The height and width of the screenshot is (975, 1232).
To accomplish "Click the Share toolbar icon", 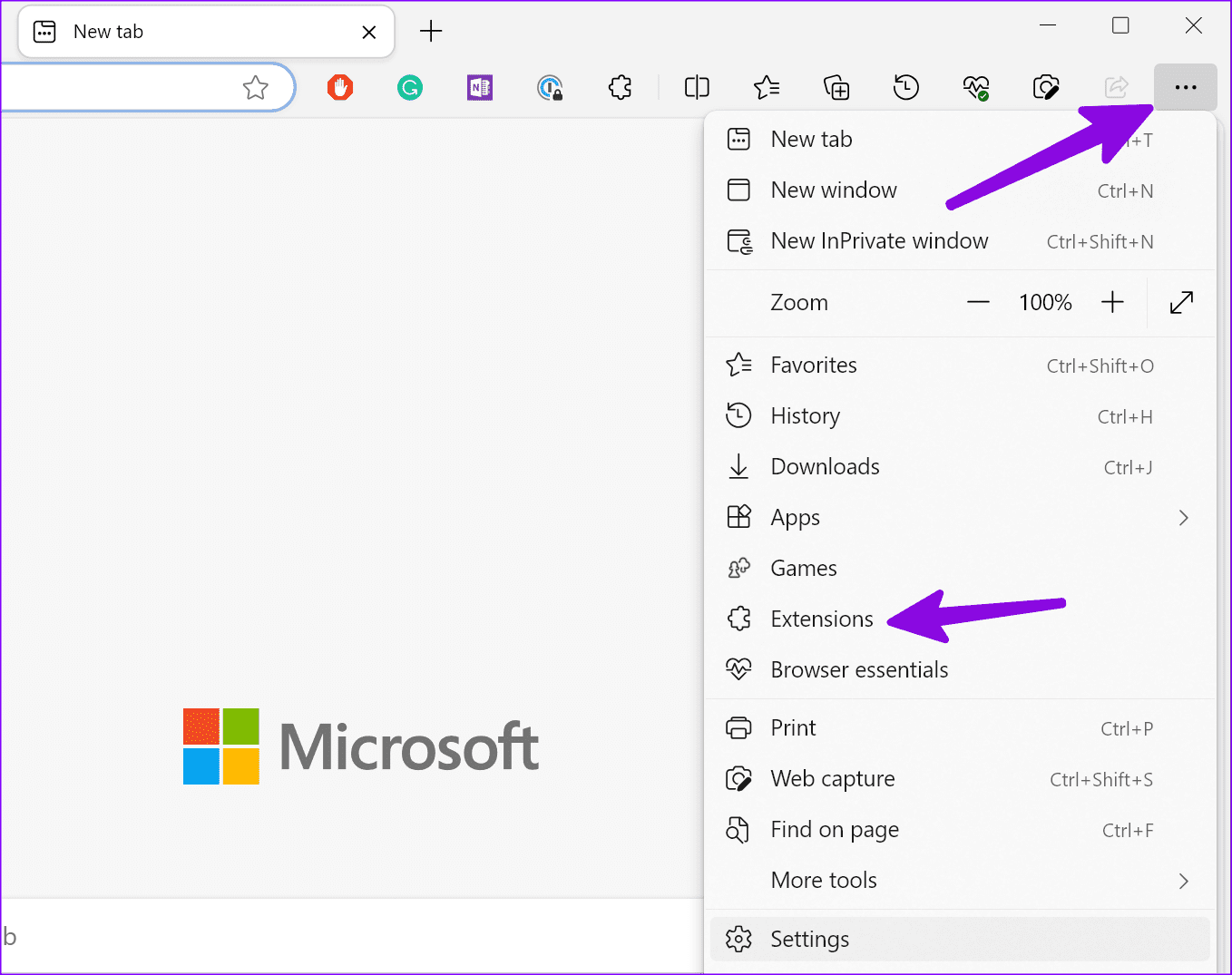I will coord(1116,87).
